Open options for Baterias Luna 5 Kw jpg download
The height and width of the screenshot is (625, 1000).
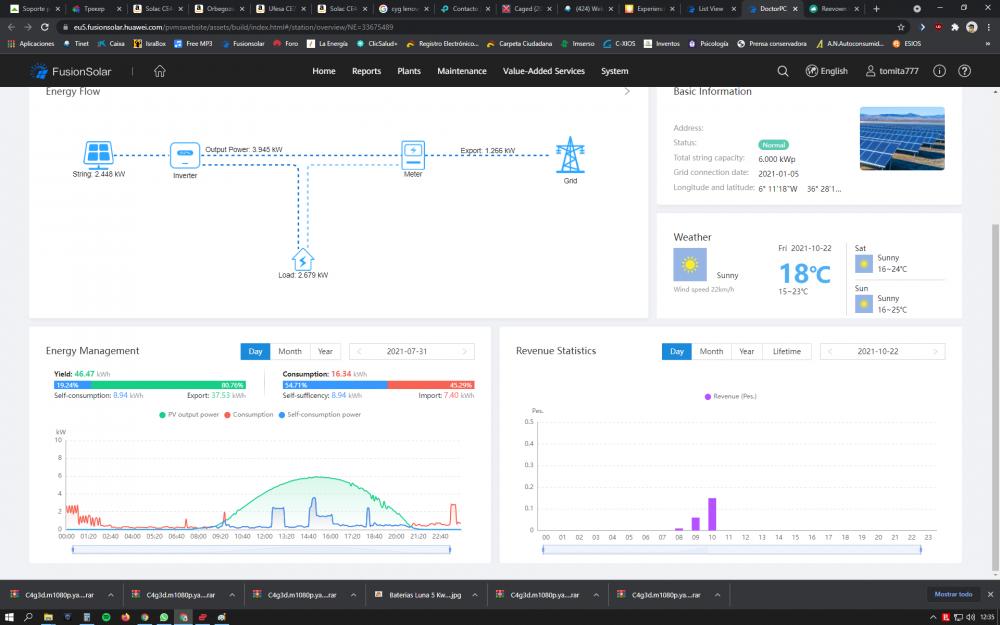[x=475, y=594]
